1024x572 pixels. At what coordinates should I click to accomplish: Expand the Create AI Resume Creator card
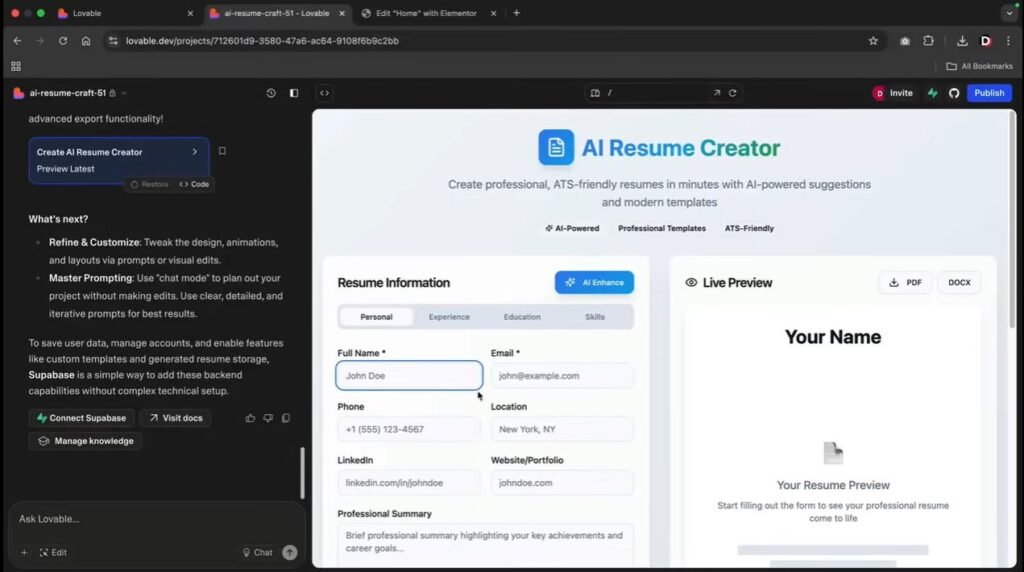tap(195, 151)
